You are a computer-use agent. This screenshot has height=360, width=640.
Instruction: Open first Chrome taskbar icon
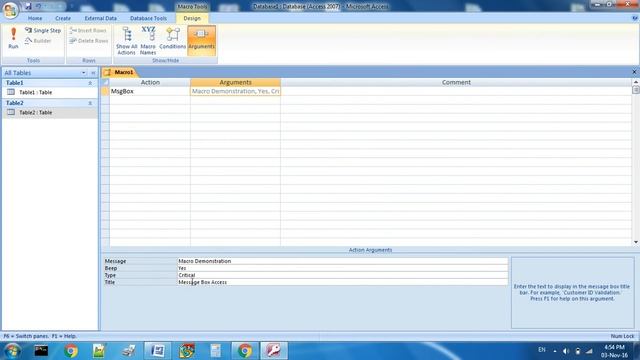tap(70, 351)
